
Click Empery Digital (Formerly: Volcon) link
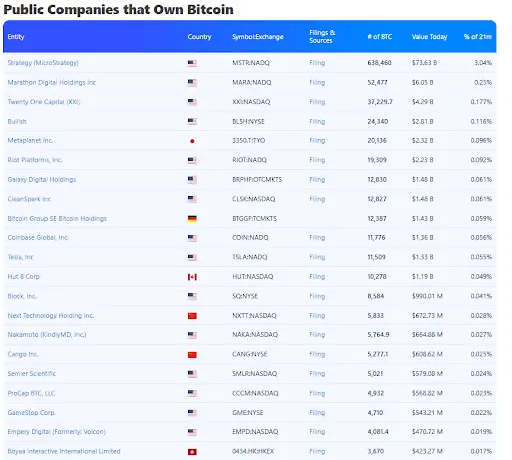[x=57, y=432]
